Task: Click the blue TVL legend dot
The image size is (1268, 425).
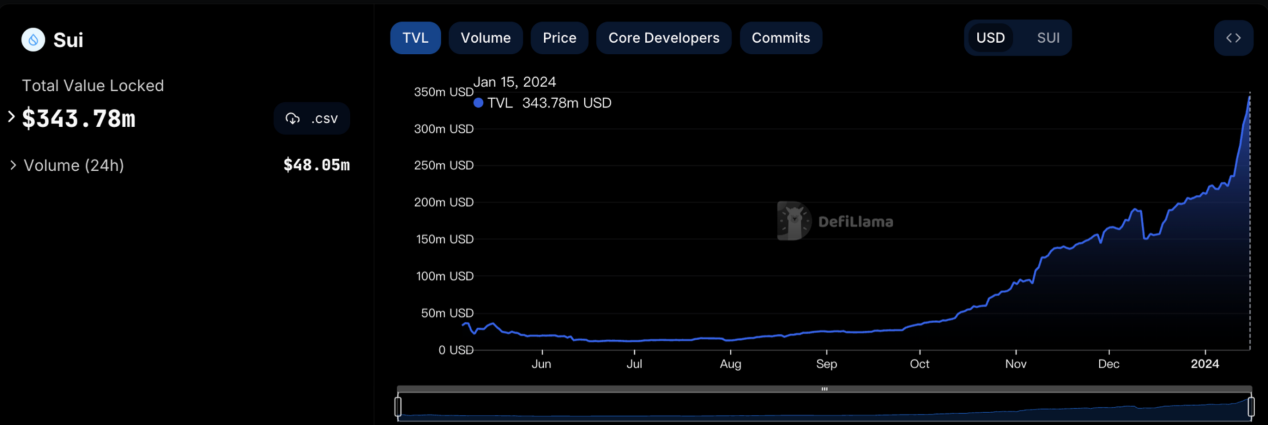Action: click(x=479, y=103)
